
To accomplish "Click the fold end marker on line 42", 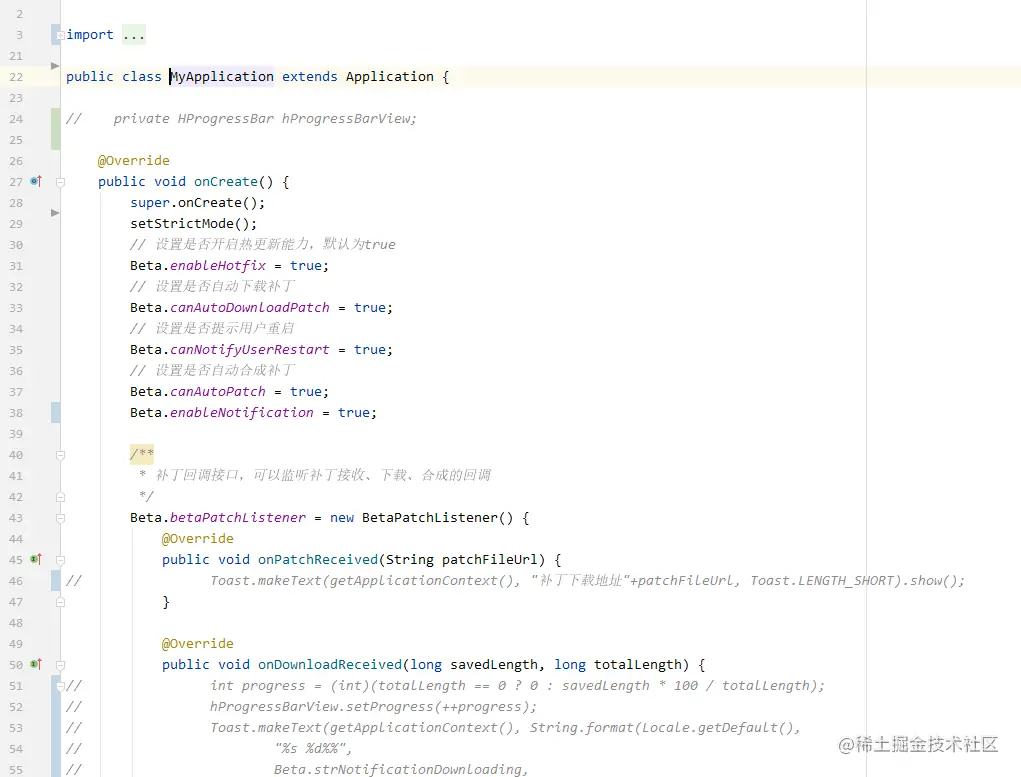I will point(60,497).
